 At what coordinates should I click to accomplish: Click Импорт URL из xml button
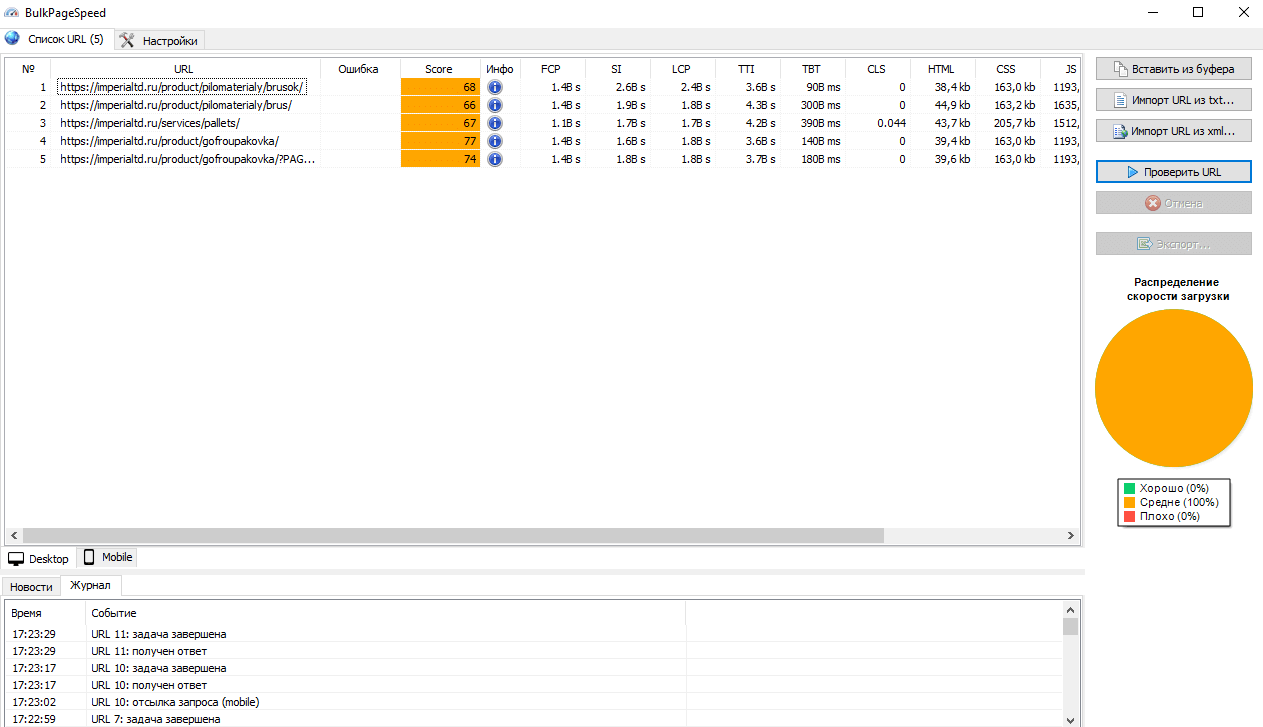click(1174, 131)
